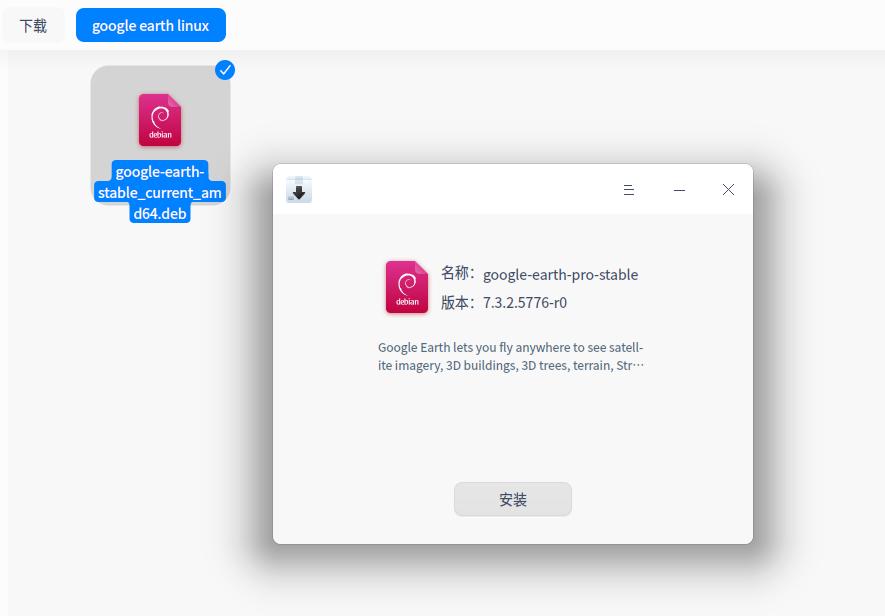The height and width of the screenshot is (616, 885).
Task: Minimize the package installer window
Action: [680, 190]
